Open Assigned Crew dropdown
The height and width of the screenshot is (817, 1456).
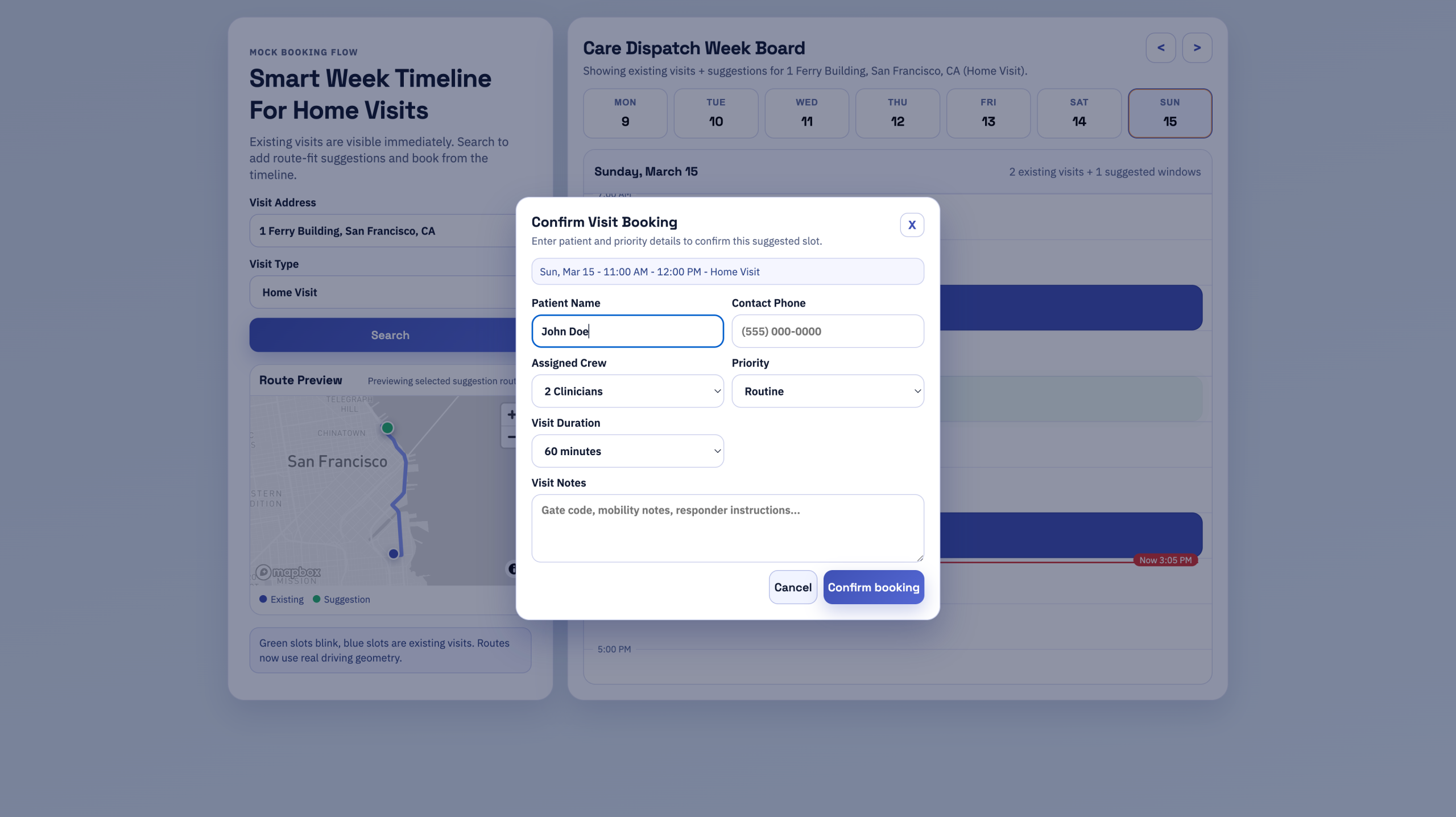(627, 391)
